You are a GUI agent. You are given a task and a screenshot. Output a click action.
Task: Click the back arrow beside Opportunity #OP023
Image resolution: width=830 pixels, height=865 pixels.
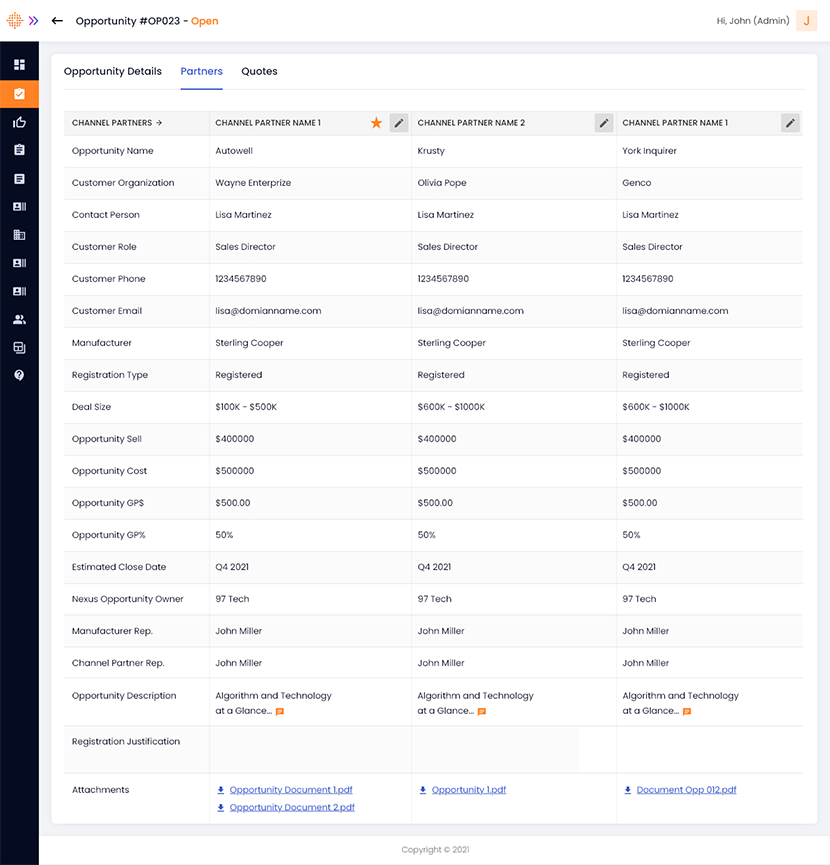click(57, 20)
